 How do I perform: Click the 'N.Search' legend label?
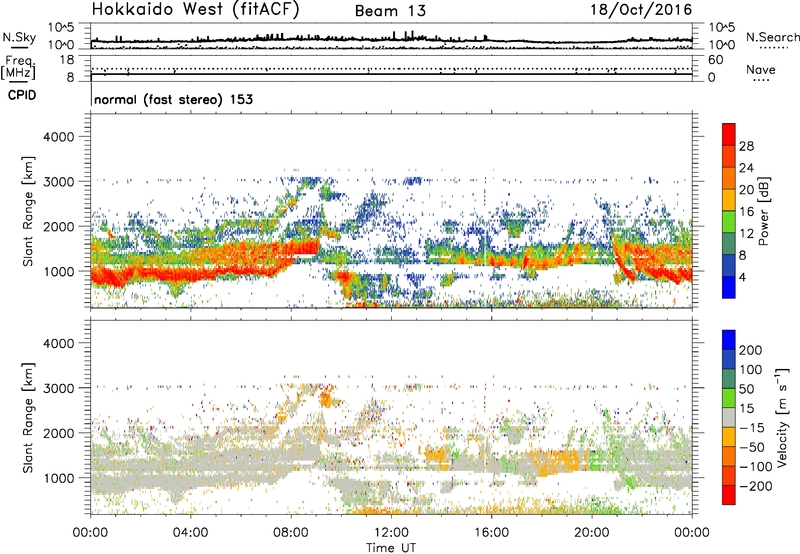coord(772,37)
